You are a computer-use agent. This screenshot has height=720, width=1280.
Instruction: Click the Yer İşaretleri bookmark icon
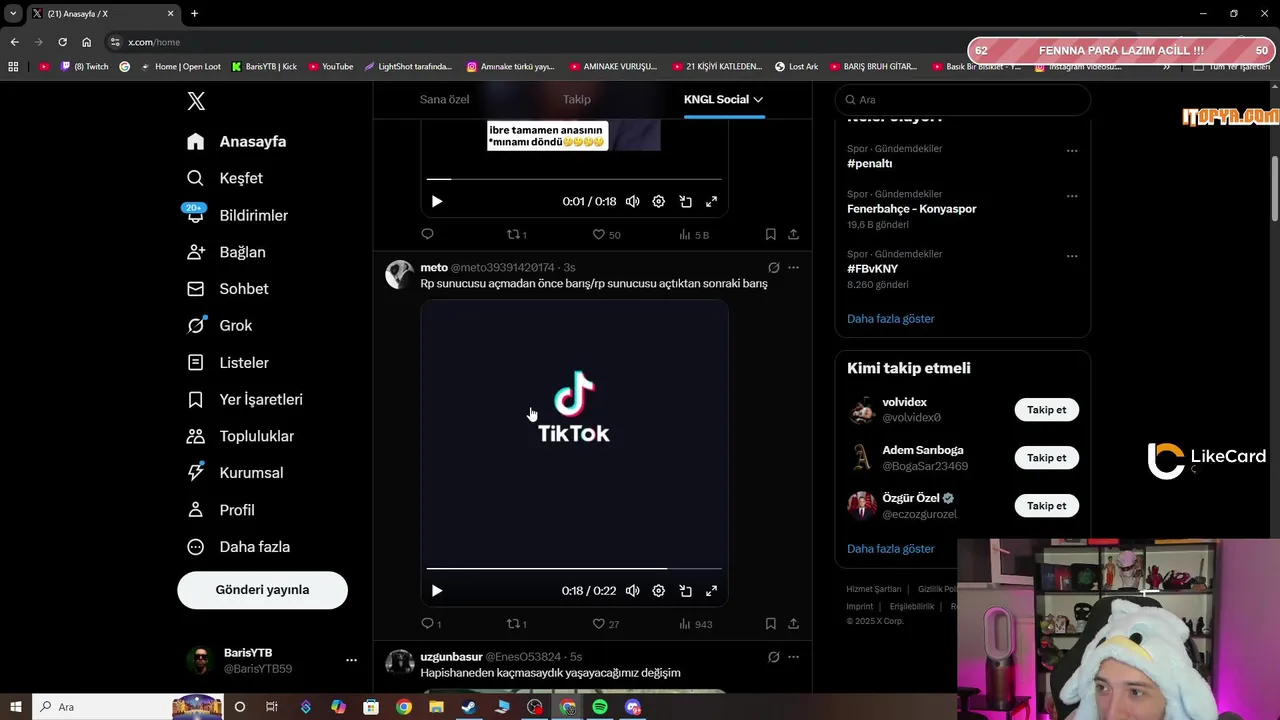tap(196, 400)
